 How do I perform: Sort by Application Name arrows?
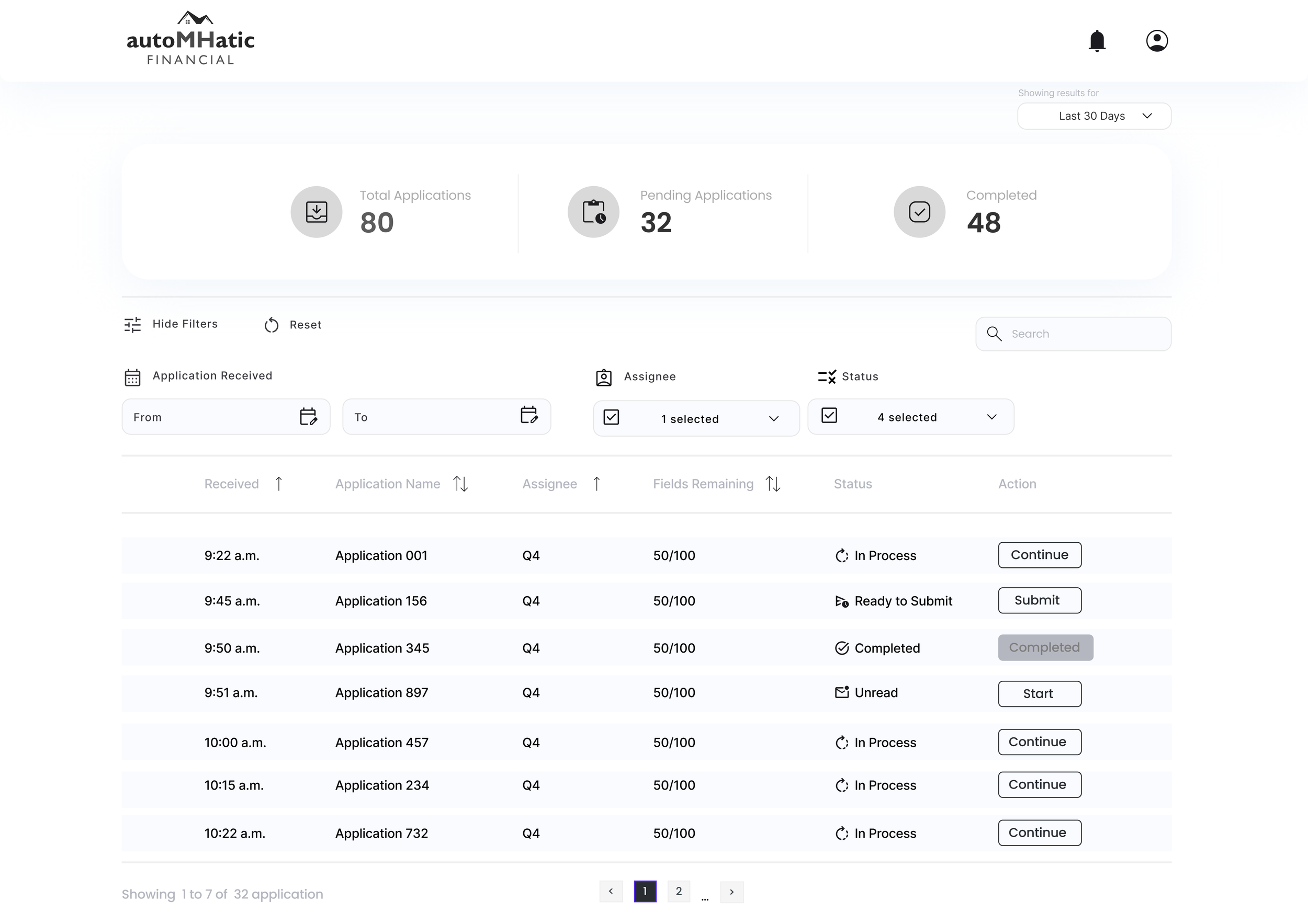click(x=460, y=484)
